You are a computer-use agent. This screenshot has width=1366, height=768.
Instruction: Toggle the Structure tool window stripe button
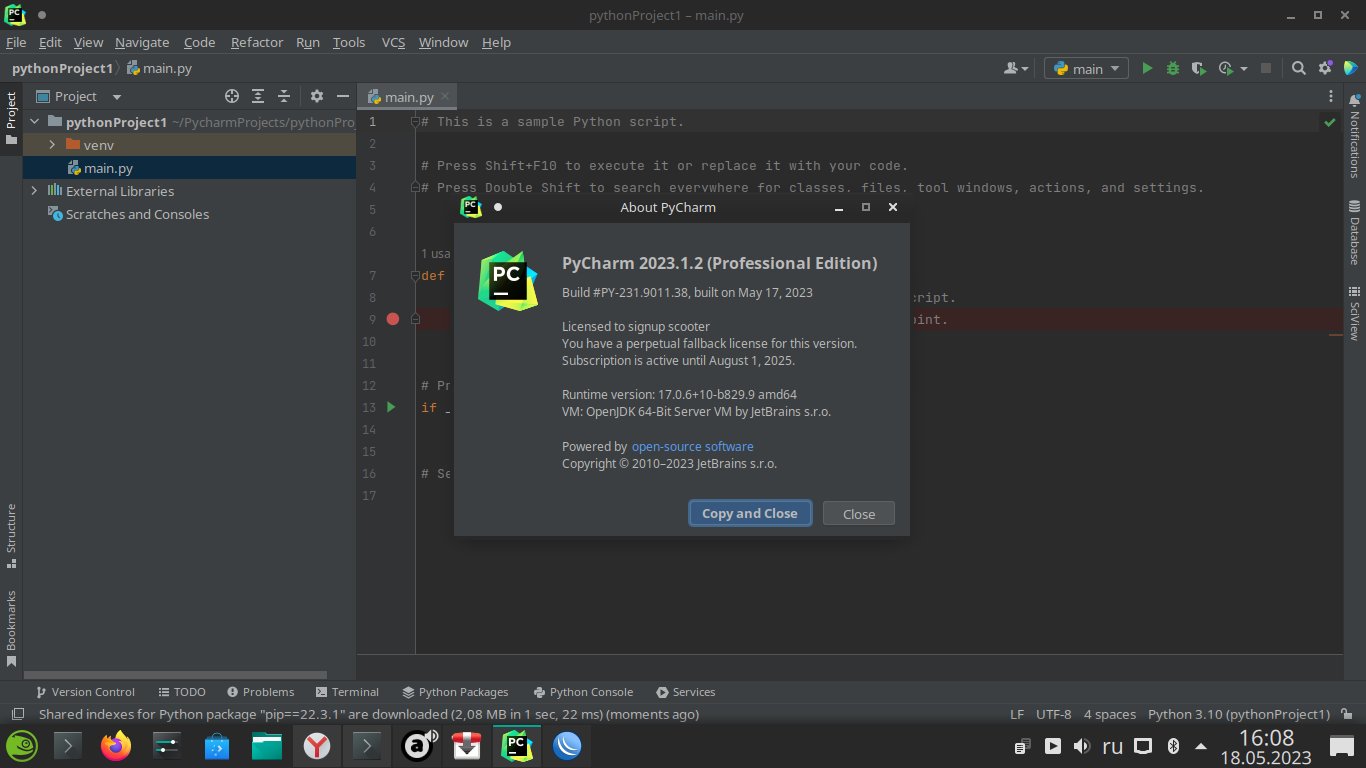[11, 536]
